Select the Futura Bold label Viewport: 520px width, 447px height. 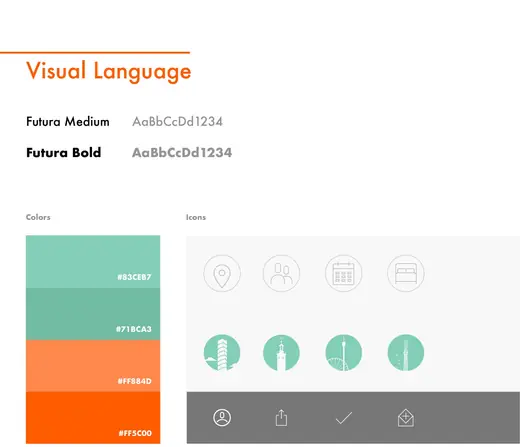coord(64,153)
